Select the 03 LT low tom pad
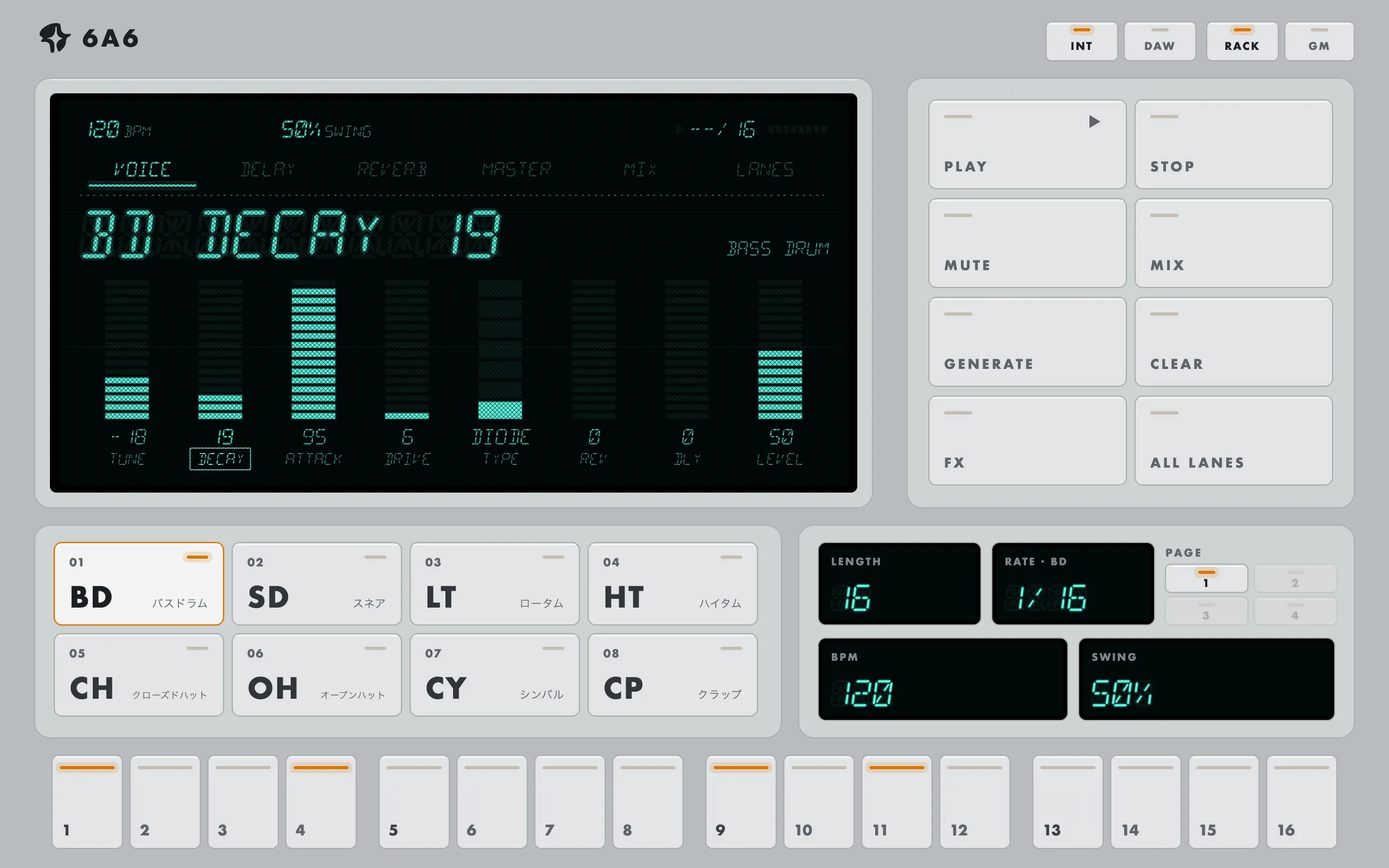 [x=495, y=584]
